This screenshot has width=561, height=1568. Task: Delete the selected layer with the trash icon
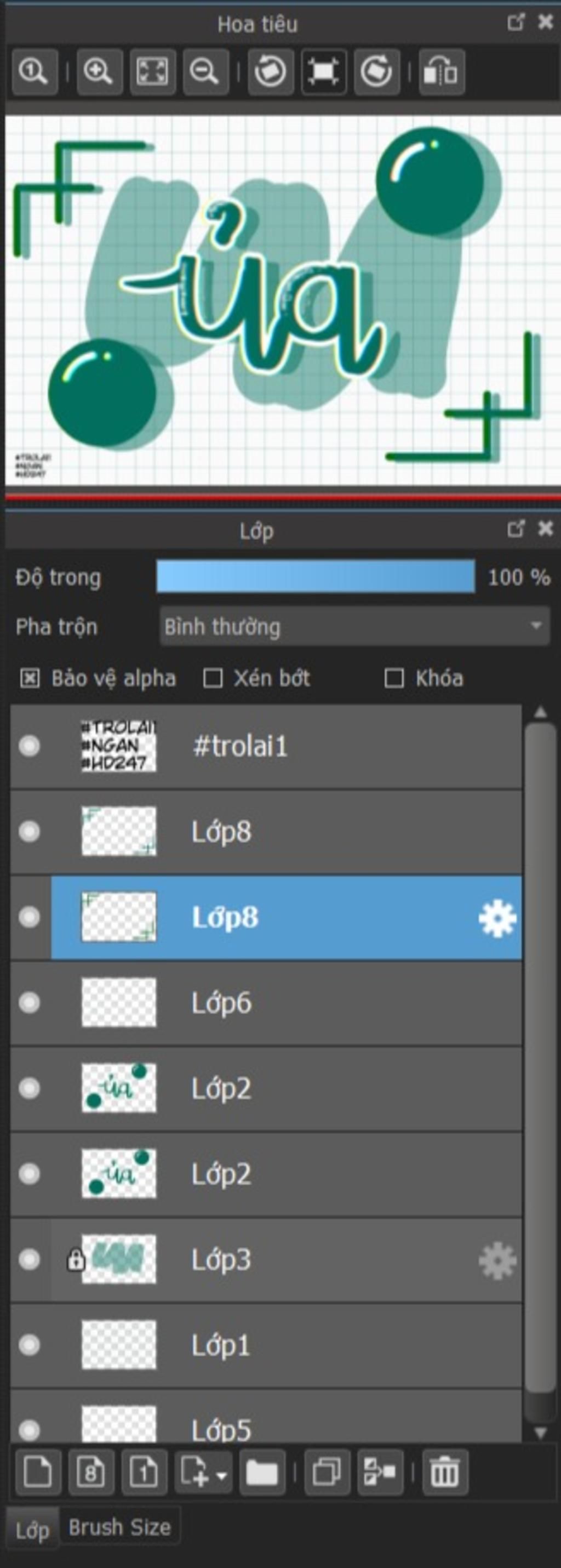coord(445,1473)
